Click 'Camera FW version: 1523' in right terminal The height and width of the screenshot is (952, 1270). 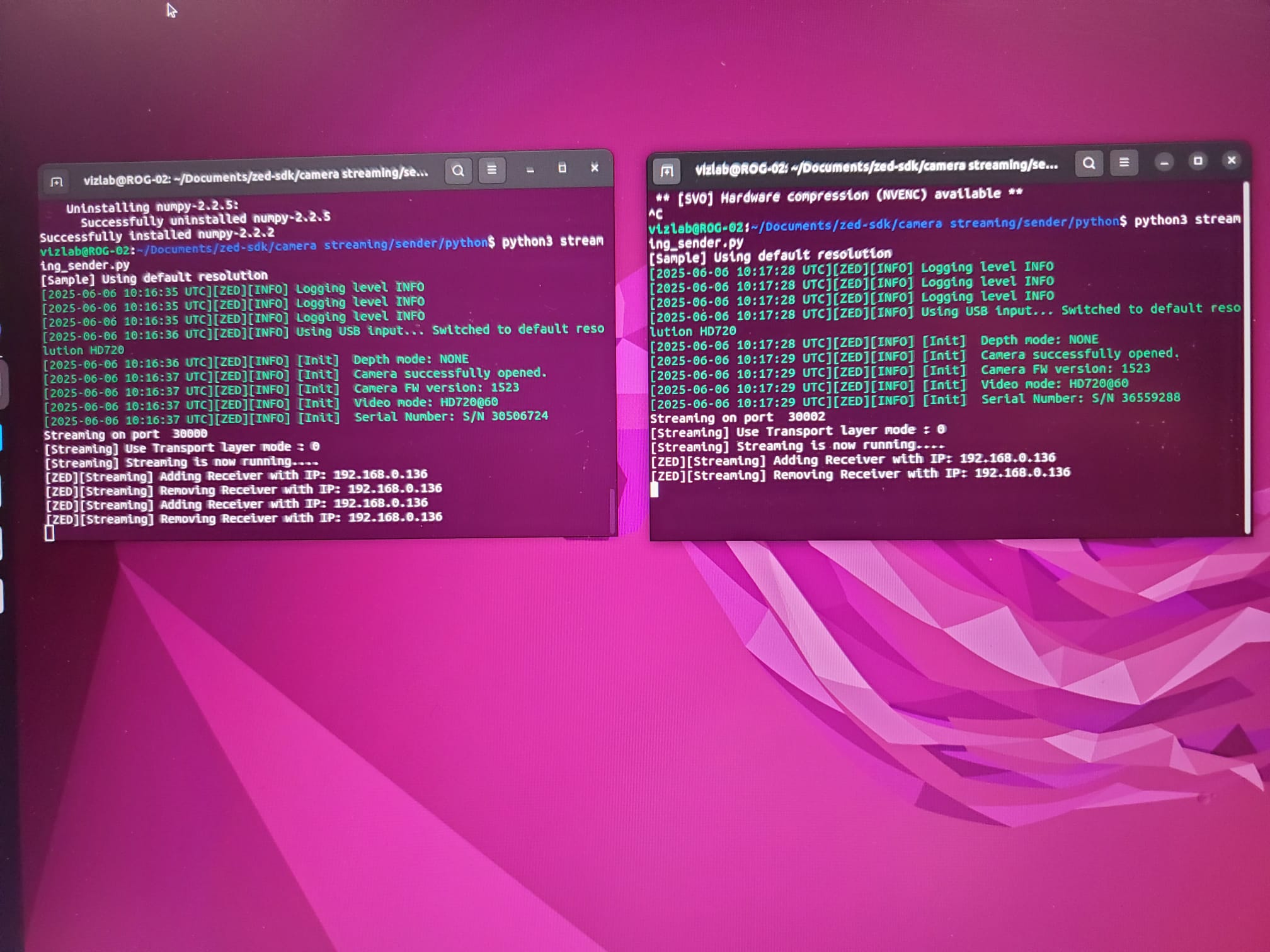click(1065, 369)
